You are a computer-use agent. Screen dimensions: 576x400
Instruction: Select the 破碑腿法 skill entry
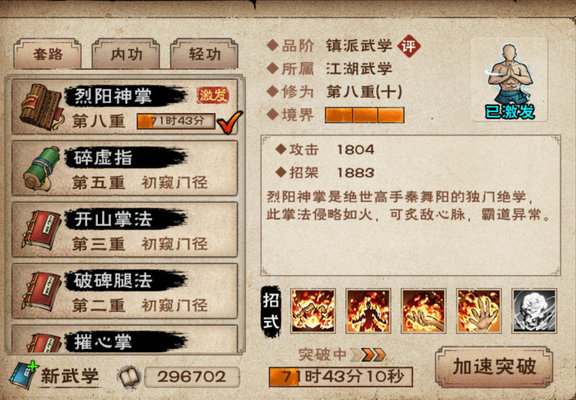(125, 291)
